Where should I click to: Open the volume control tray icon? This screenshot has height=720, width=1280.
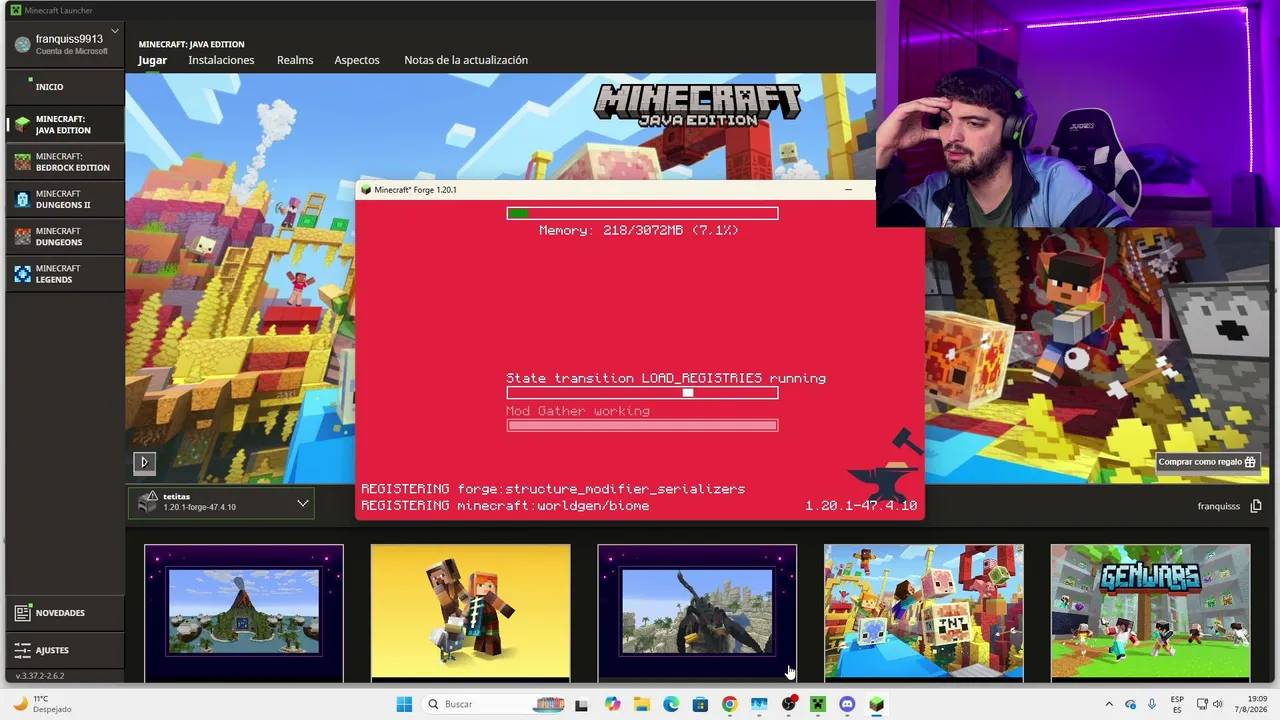coord(1218,704)
